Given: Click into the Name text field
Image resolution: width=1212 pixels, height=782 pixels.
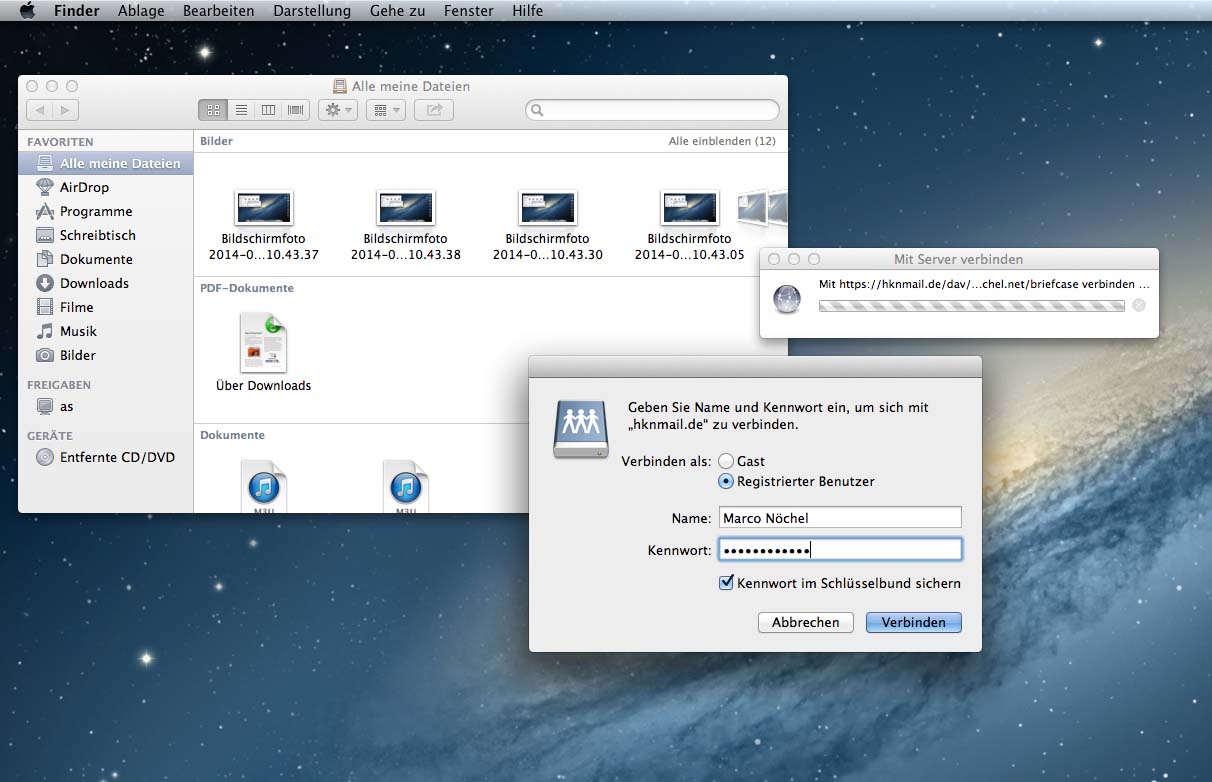Looking at the screenshot, I should pos(839,518).
